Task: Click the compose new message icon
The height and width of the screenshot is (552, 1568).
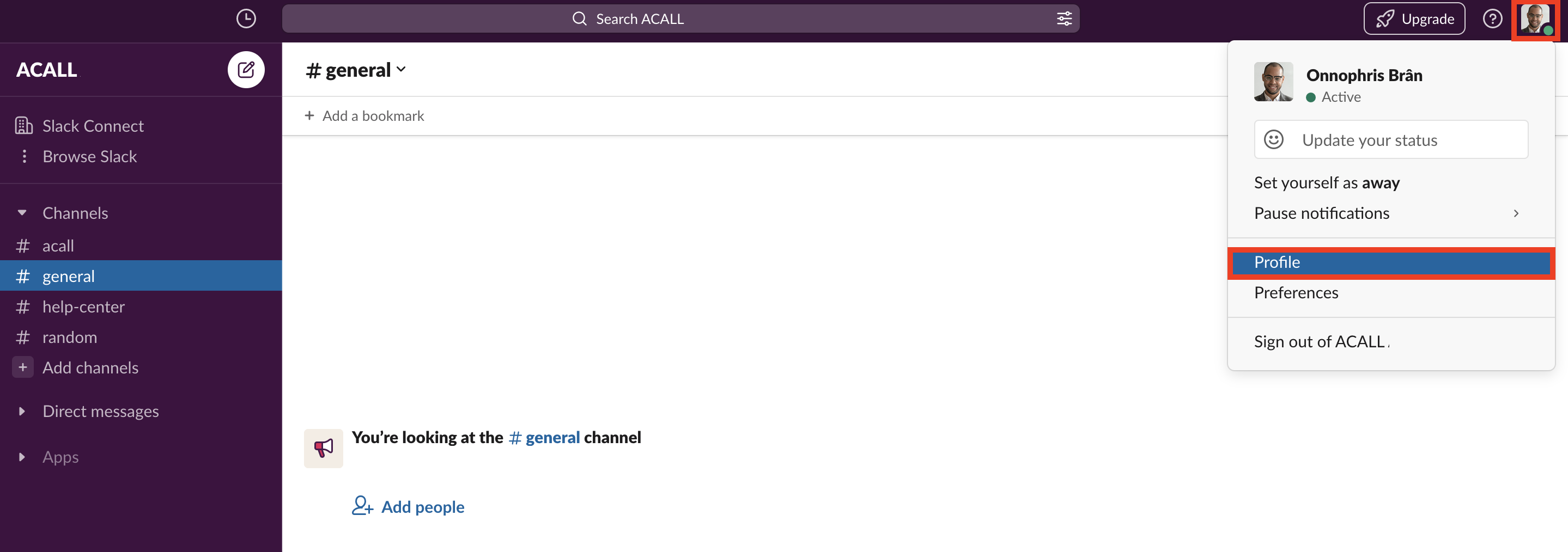Action: tap(246, 70)
